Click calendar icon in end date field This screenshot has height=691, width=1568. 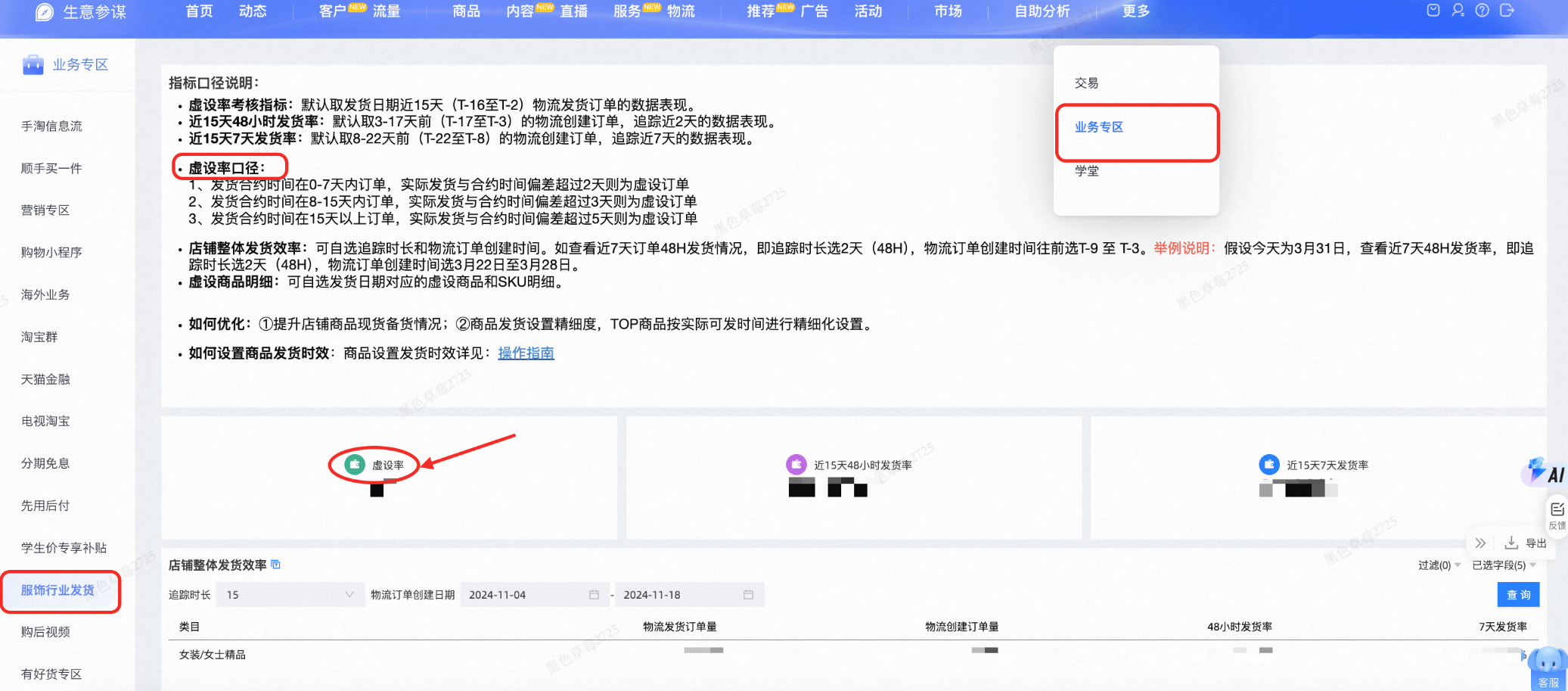point(748,595)
